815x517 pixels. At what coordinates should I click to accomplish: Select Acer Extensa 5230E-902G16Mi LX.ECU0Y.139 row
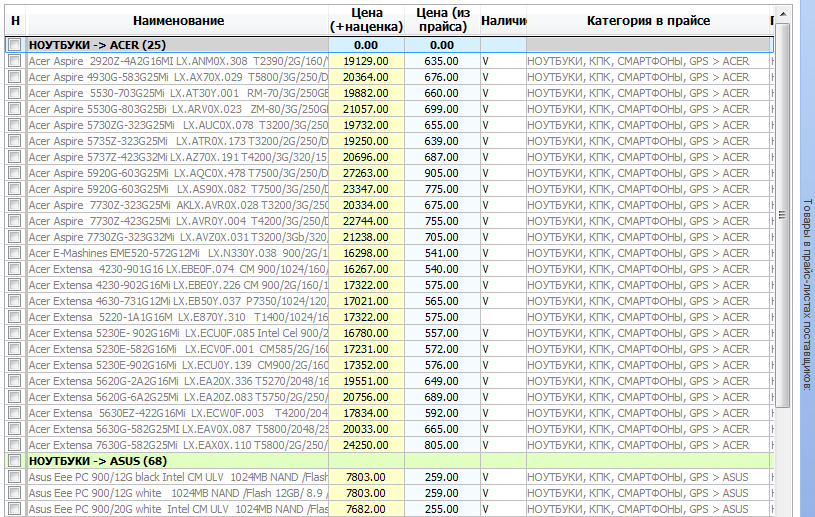(389, 365)
